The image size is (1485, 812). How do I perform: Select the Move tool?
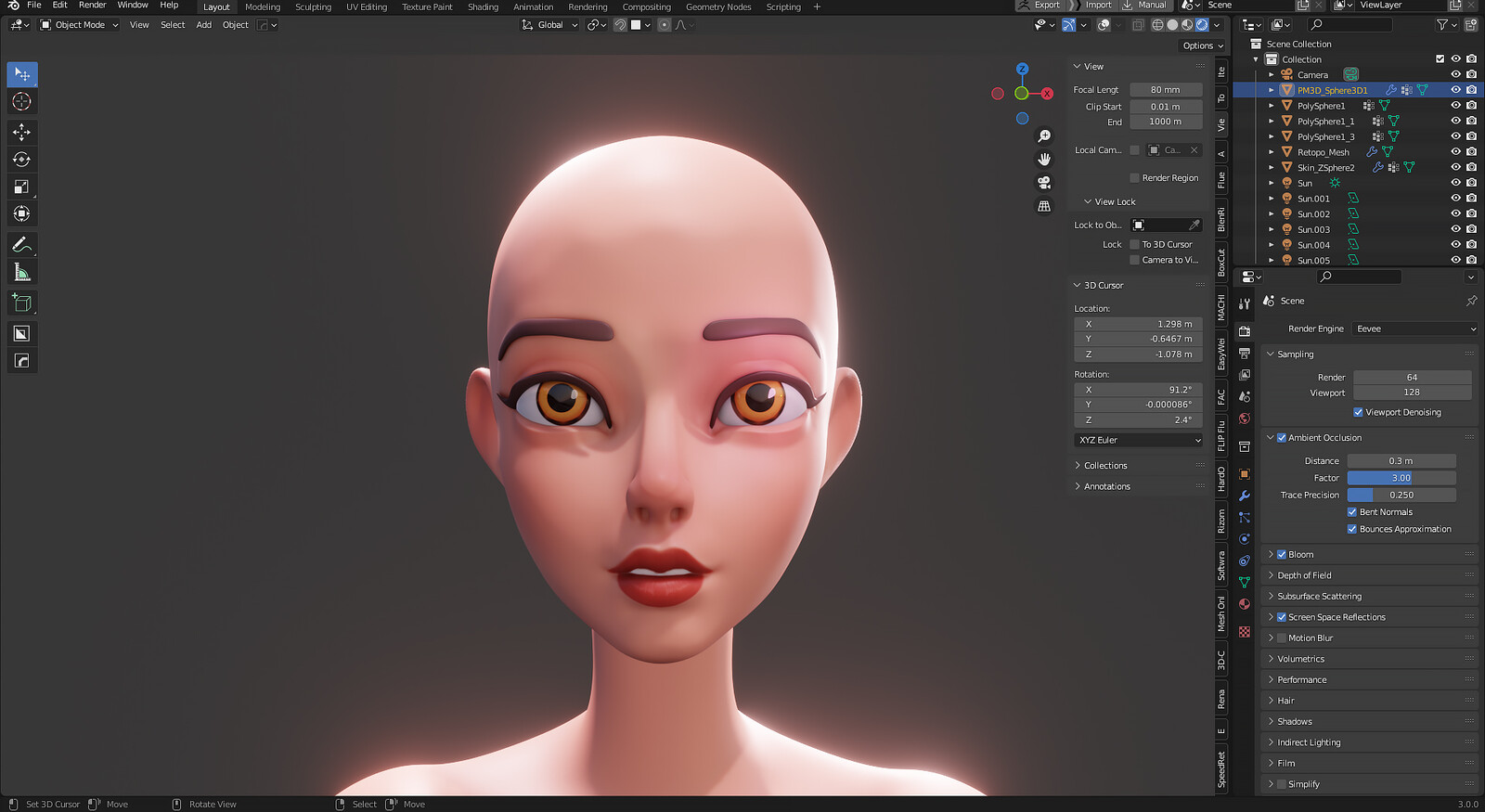tap(22, 133)
